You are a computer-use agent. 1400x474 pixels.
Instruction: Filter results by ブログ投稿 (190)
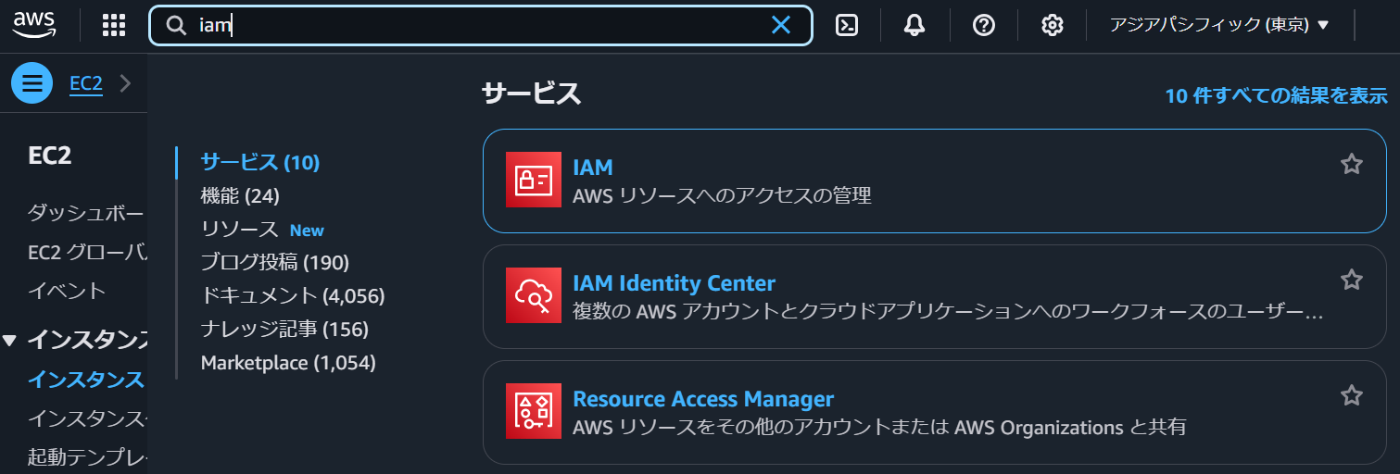coord(274,263)
